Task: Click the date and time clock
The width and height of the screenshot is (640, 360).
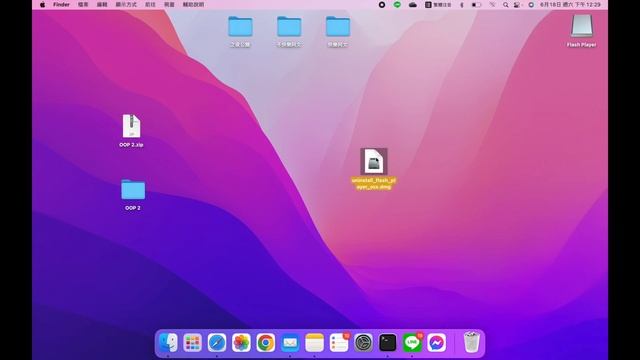Action: (570, 4)
